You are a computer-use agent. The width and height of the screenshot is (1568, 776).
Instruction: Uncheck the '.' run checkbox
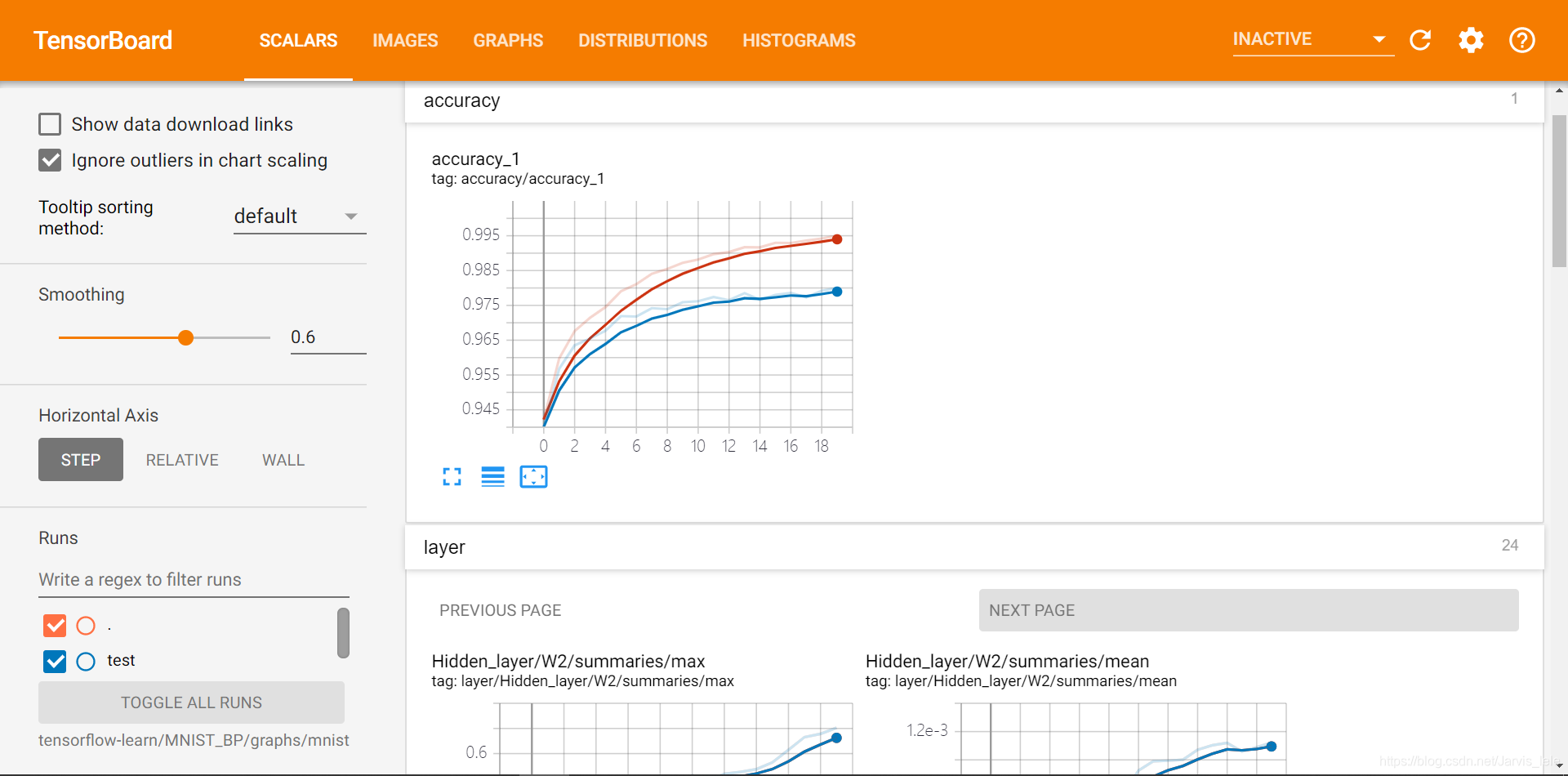[x=55, y=626]
